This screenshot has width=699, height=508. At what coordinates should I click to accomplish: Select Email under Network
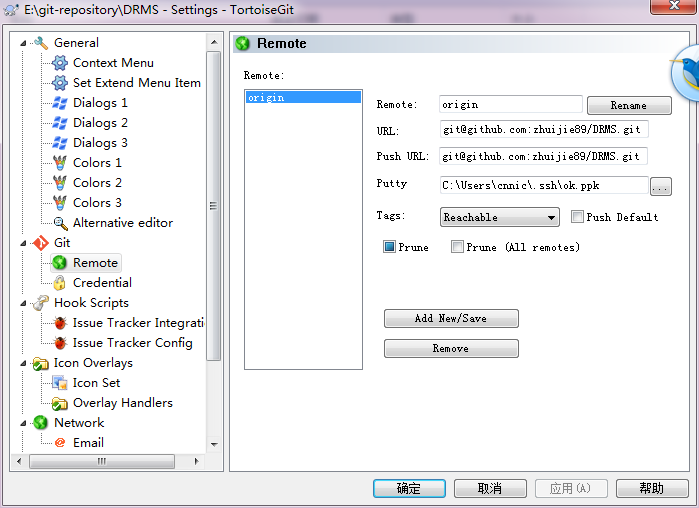click(88, 443)
